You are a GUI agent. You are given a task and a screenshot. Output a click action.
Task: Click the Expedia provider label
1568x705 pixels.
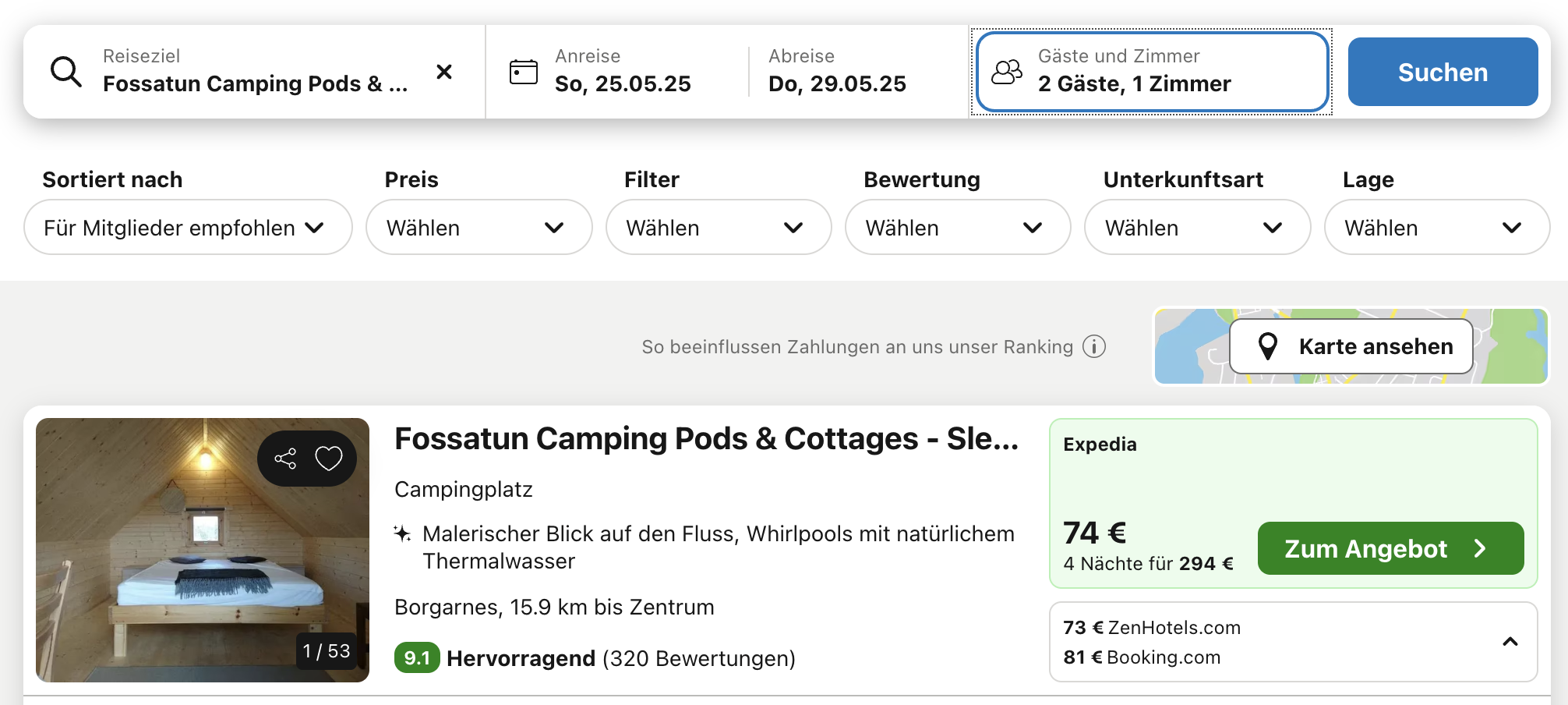(x=1100, y=445)
